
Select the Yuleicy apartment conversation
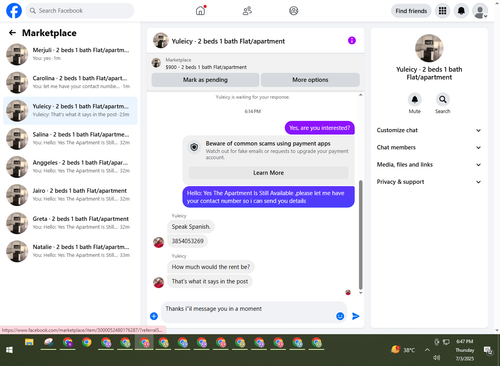(x=70, y=111)
